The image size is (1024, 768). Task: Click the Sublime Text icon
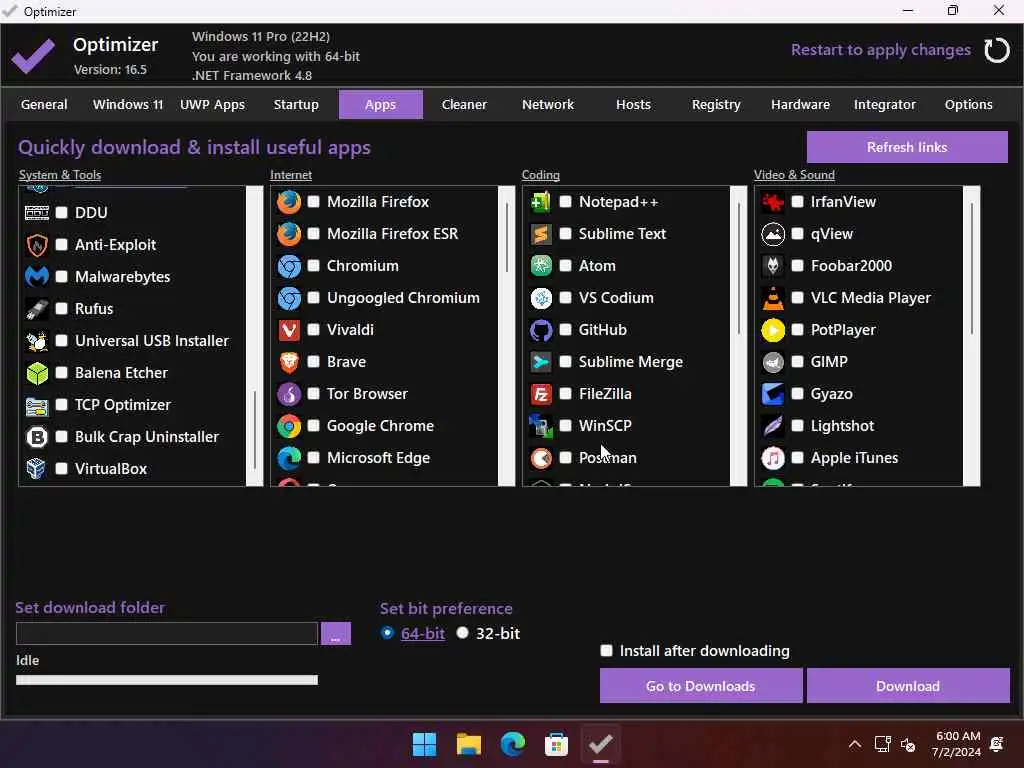click(x=541, y=234)
